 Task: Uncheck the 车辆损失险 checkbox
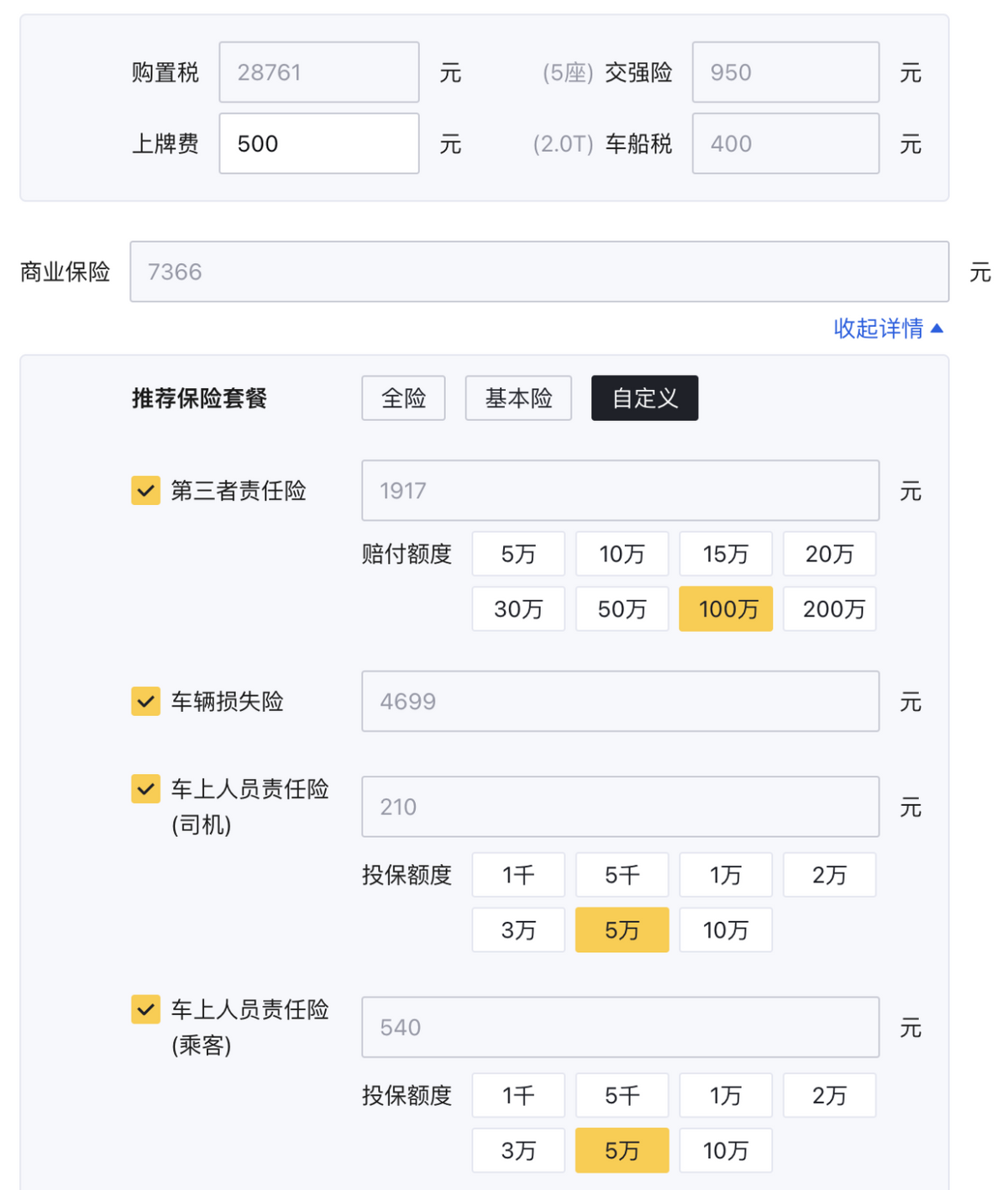[145, 701]
